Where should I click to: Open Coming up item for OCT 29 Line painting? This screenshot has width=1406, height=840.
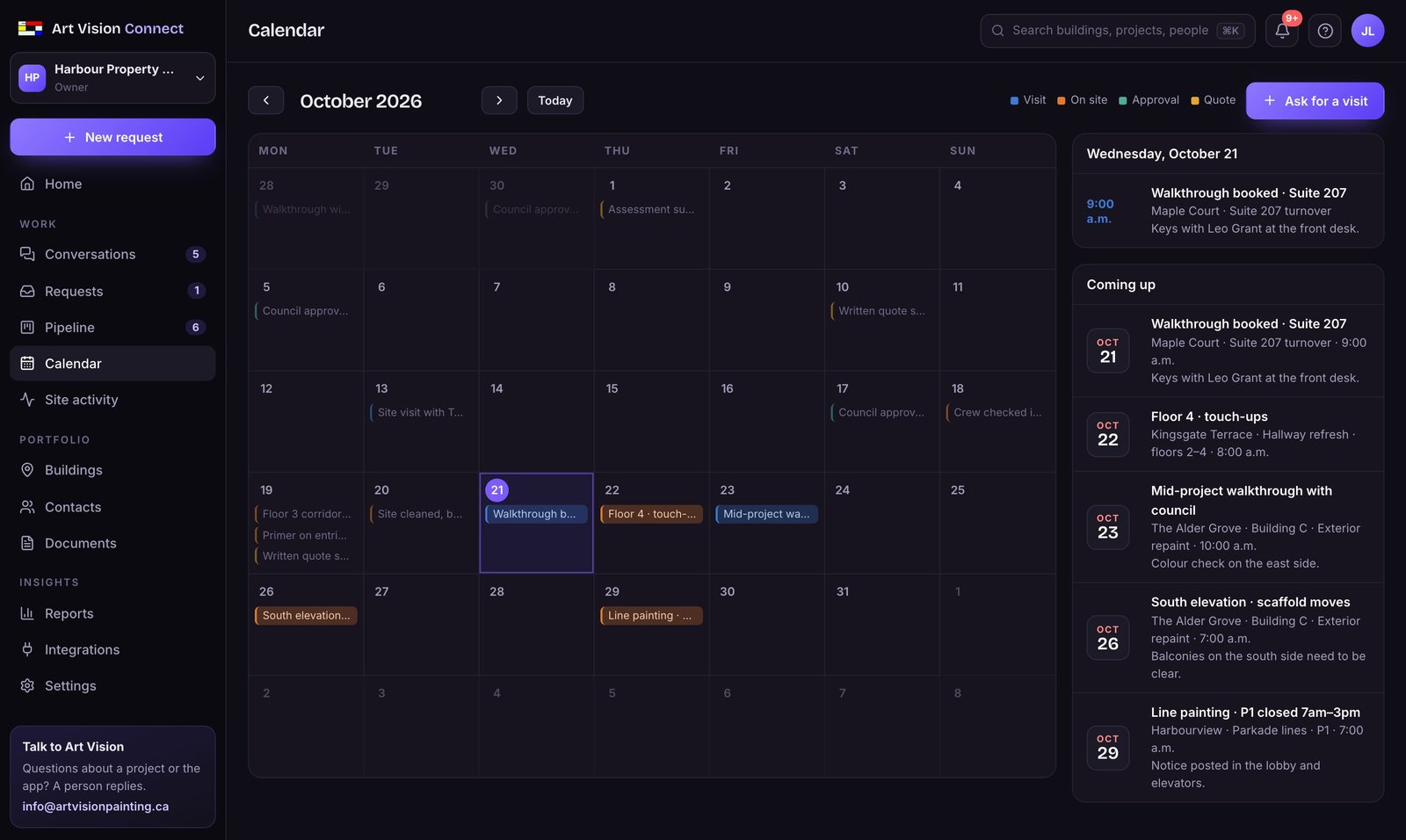coord(1228,747)
